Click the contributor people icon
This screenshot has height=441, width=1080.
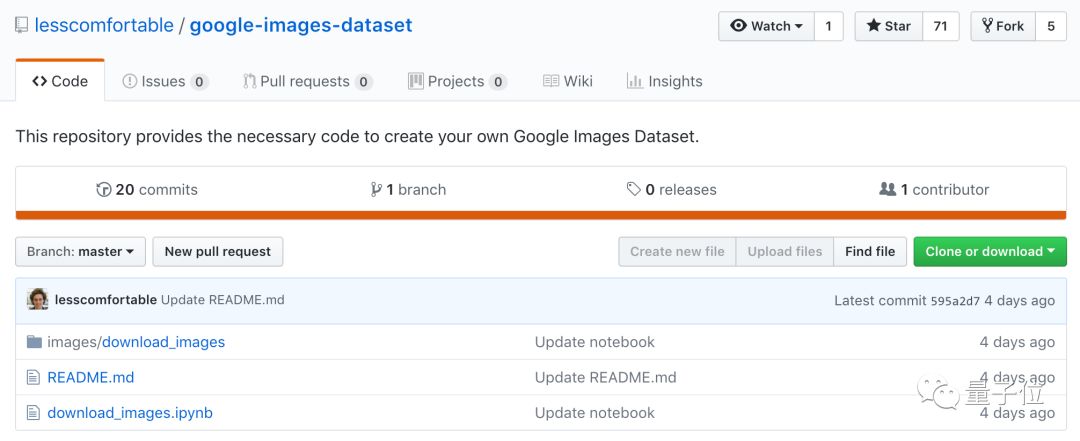pos(887,190)
